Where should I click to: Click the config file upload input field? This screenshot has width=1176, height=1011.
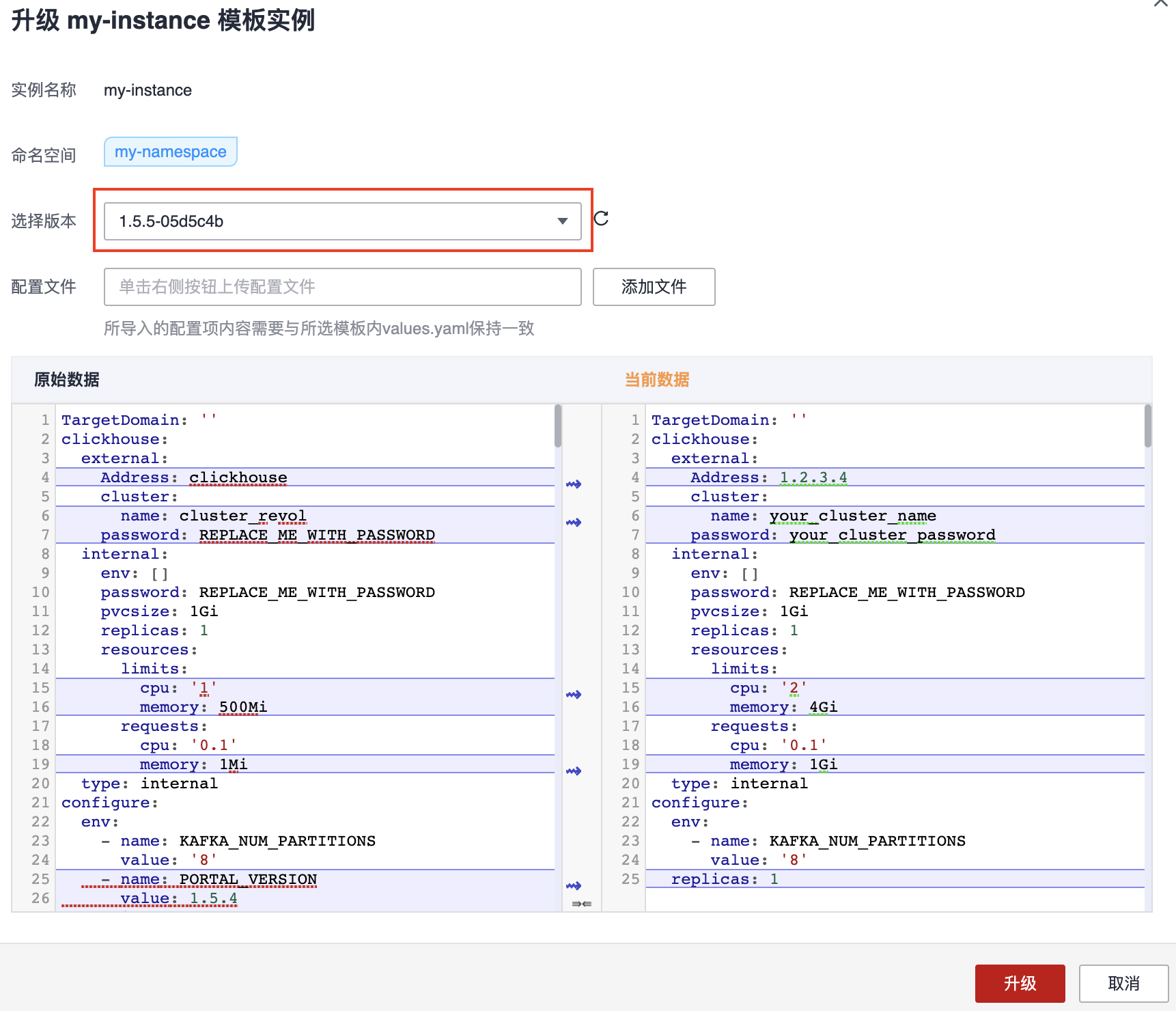coord(342,287)
